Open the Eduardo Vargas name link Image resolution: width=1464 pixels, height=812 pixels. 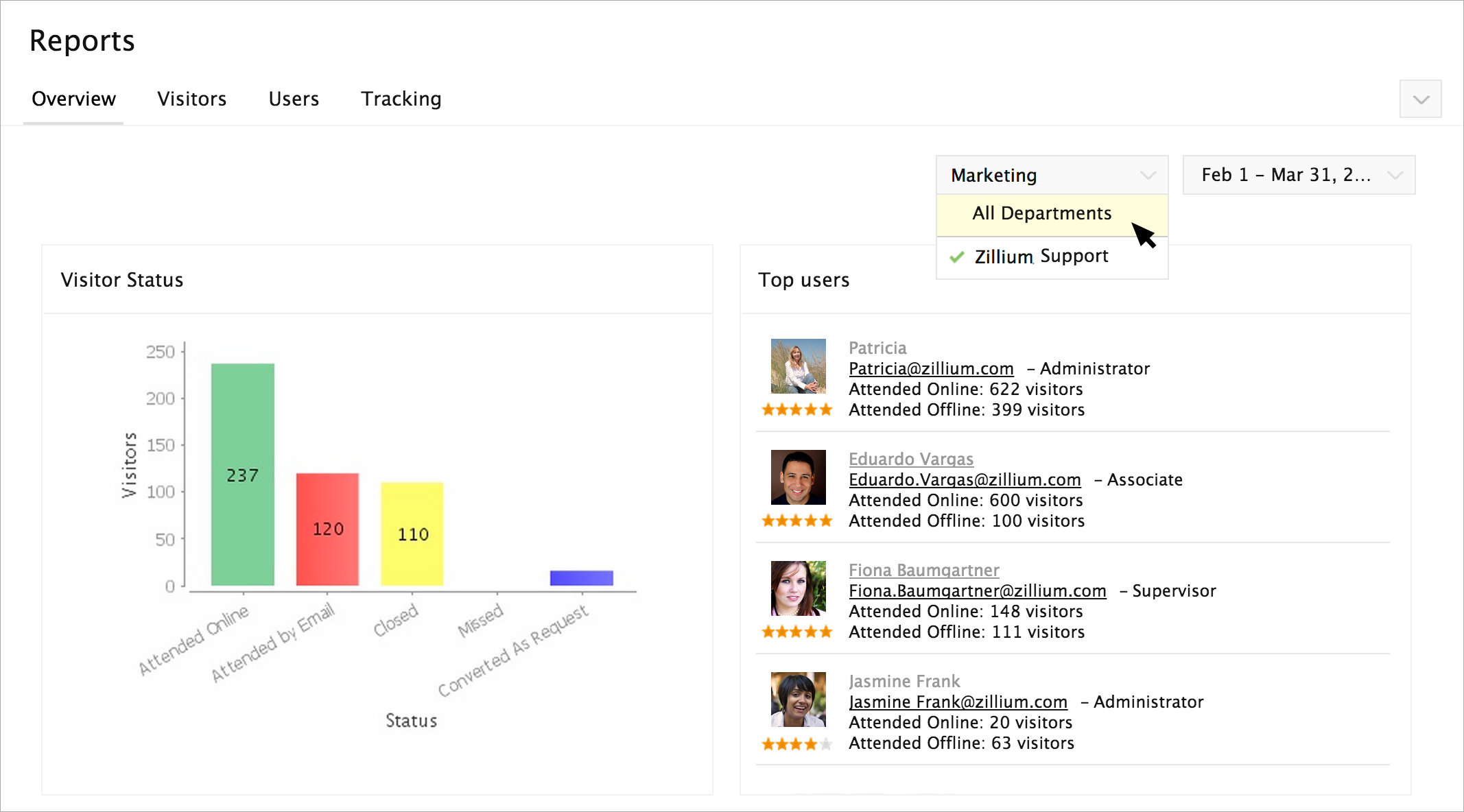point(910,459)
